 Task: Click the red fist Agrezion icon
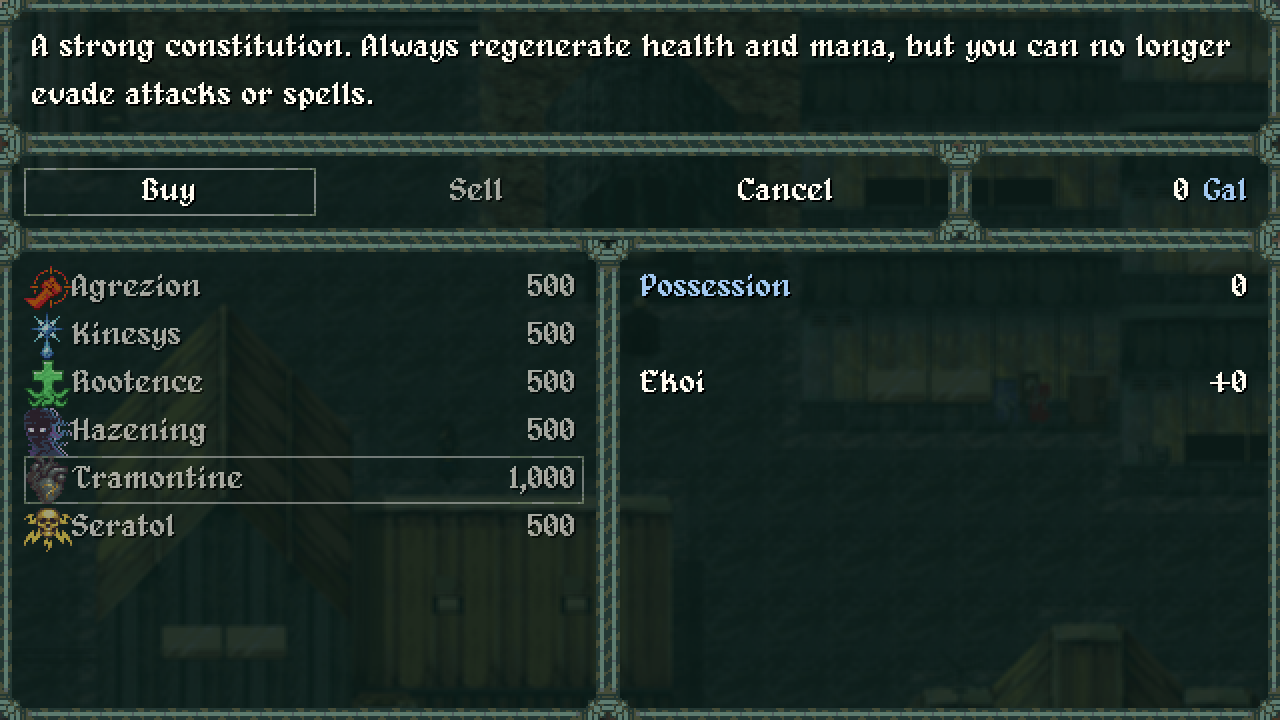pos(46,287)
